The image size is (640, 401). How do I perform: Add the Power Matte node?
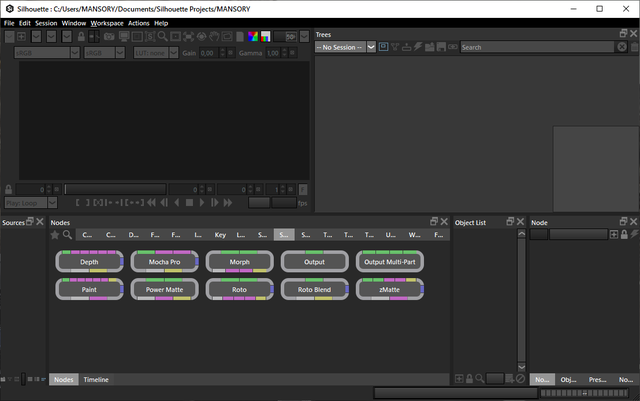(164, 290)
